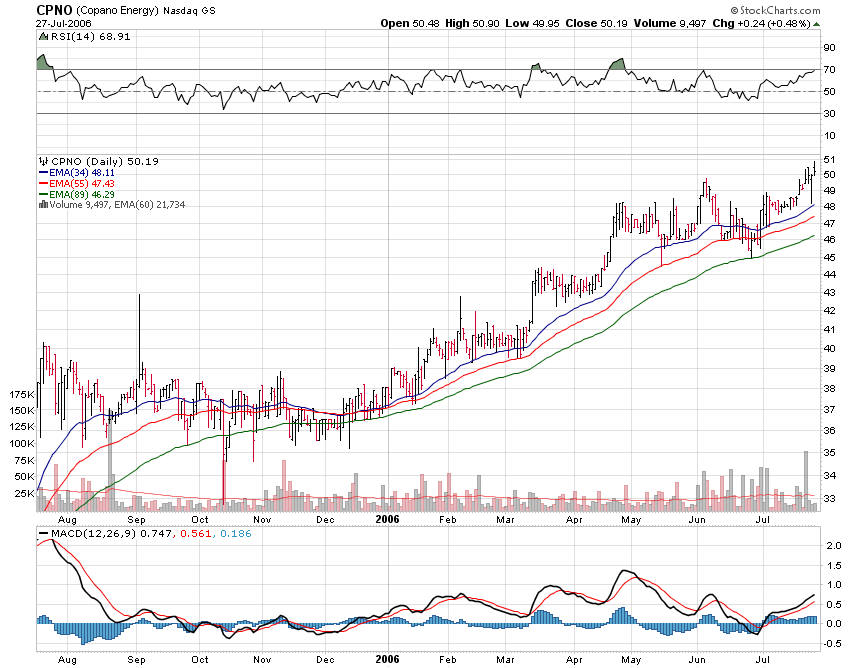Click the 2.0 MACD axis label
Image resolution: width=850 pixels, height=668 pixels.
click(x=834, y=546)
